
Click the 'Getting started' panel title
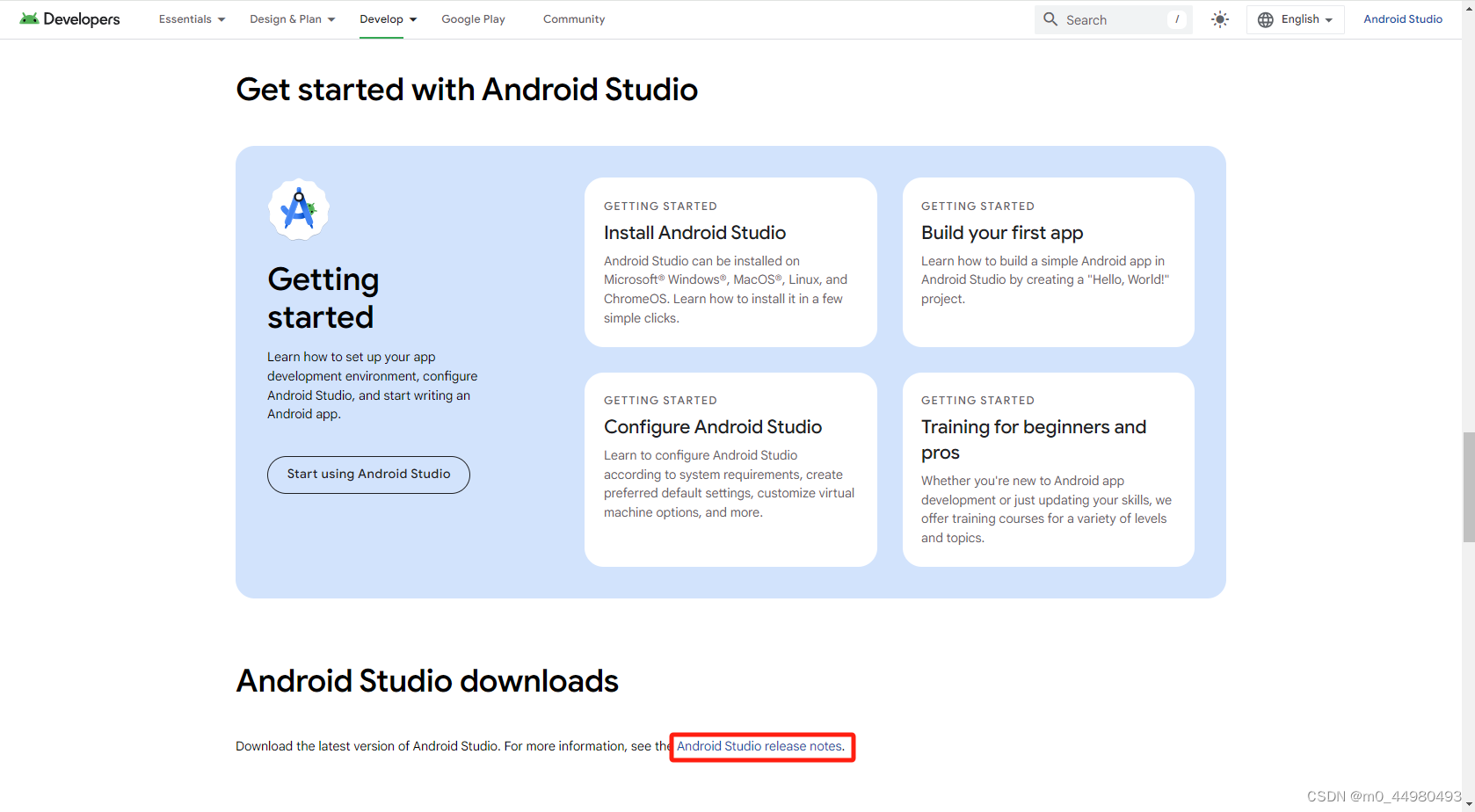coord(323,298)
